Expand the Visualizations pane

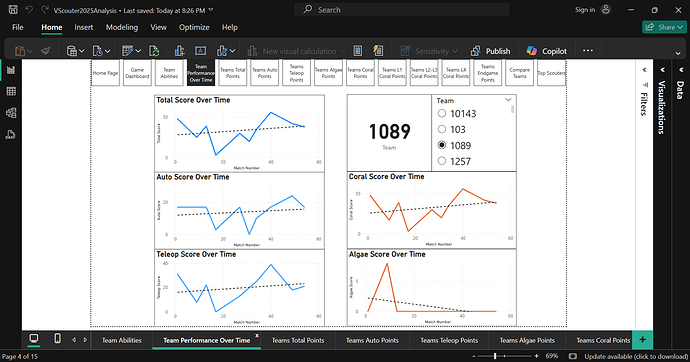coord(662,69)
